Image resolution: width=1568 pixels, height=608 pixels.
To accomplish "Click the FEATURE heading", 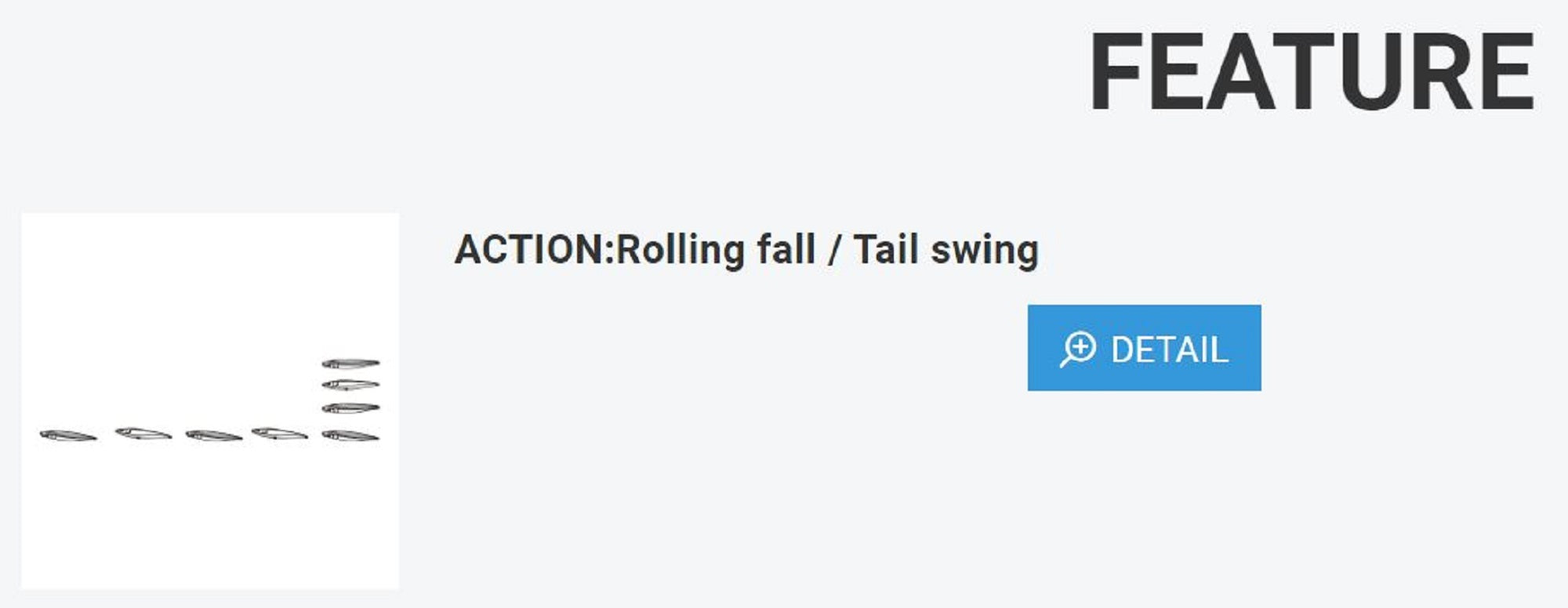I will coord(1312,72).
